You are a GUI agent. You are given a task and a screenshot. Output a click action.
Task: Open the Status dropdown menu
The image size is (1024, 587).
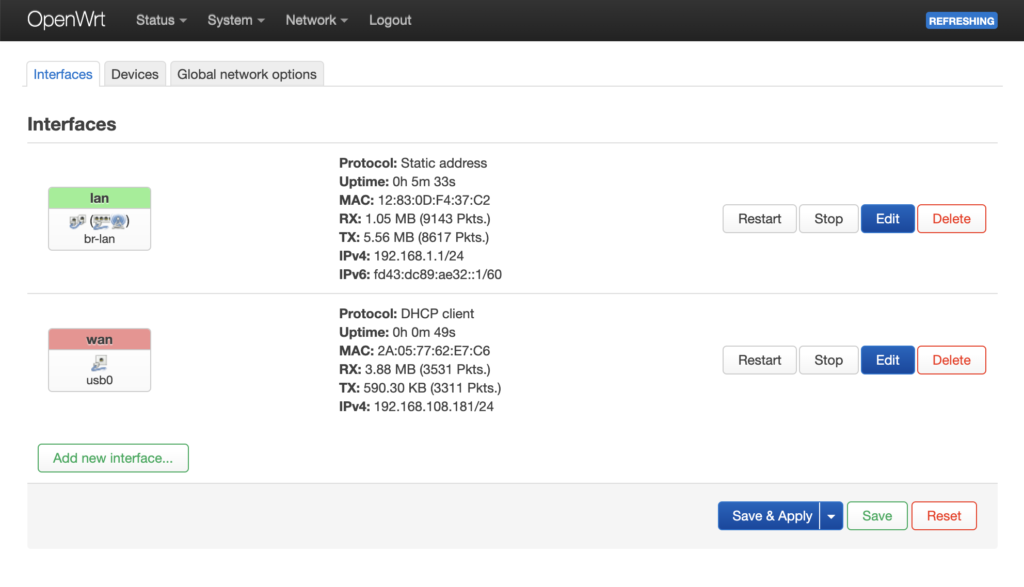pos(161,20)
